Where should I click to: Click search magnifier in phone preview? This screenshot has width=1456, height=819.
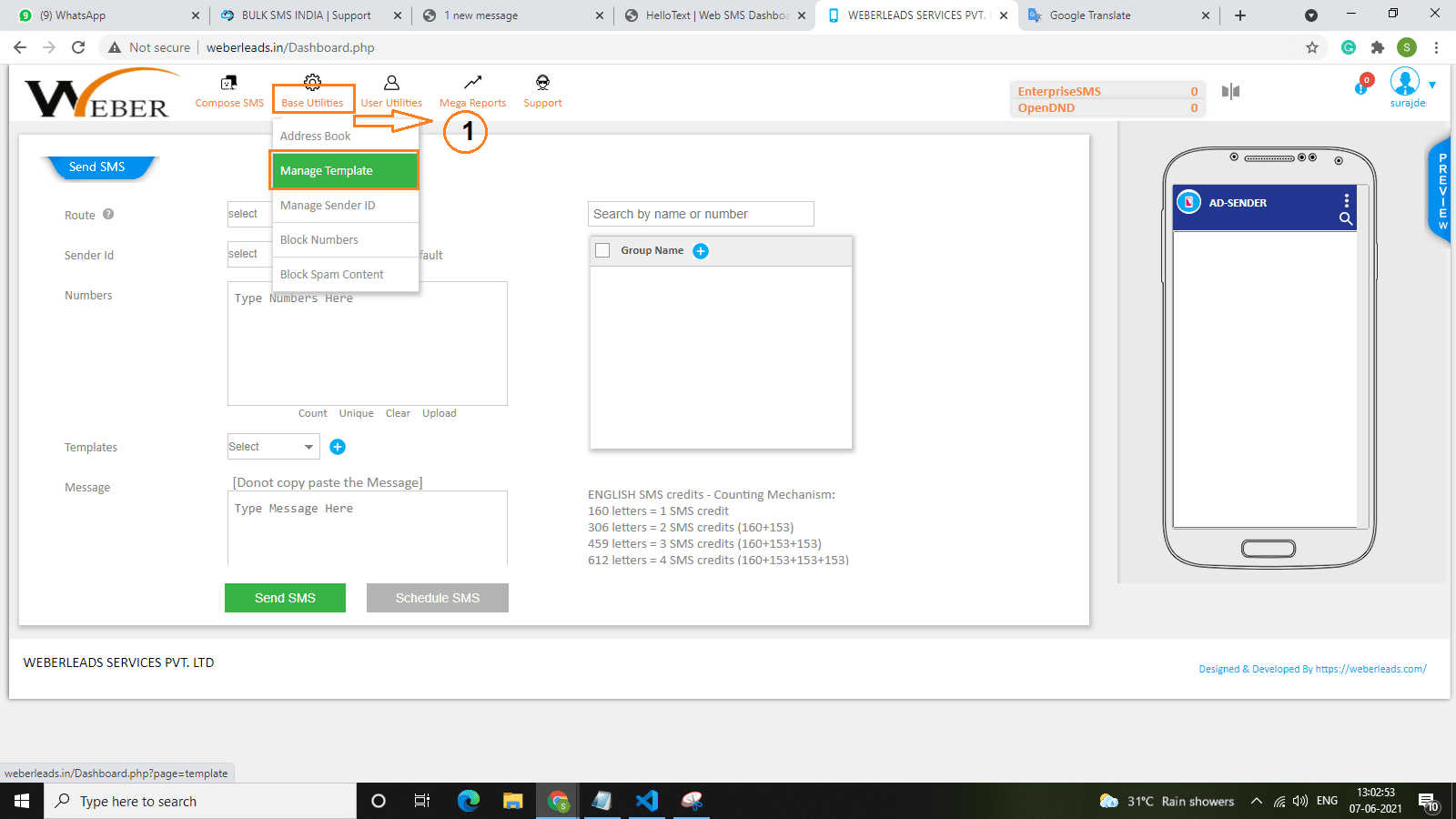click(1346, 219)
